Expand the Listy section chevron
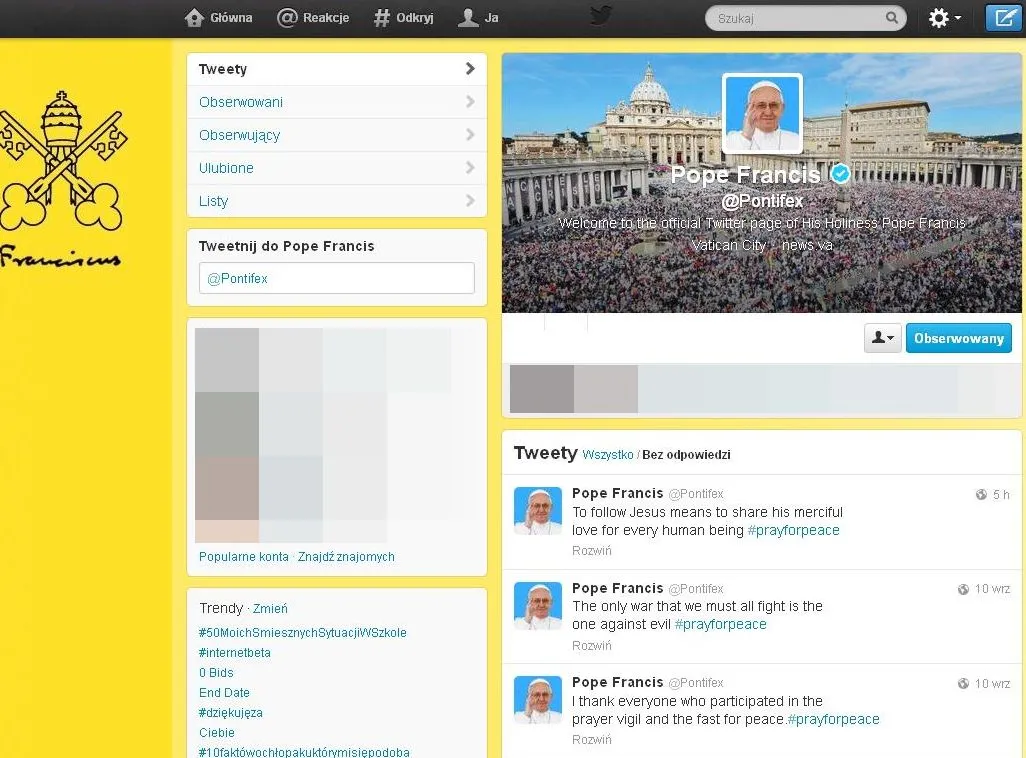Viewport: 1026px width, 758px height. point(468,200)
